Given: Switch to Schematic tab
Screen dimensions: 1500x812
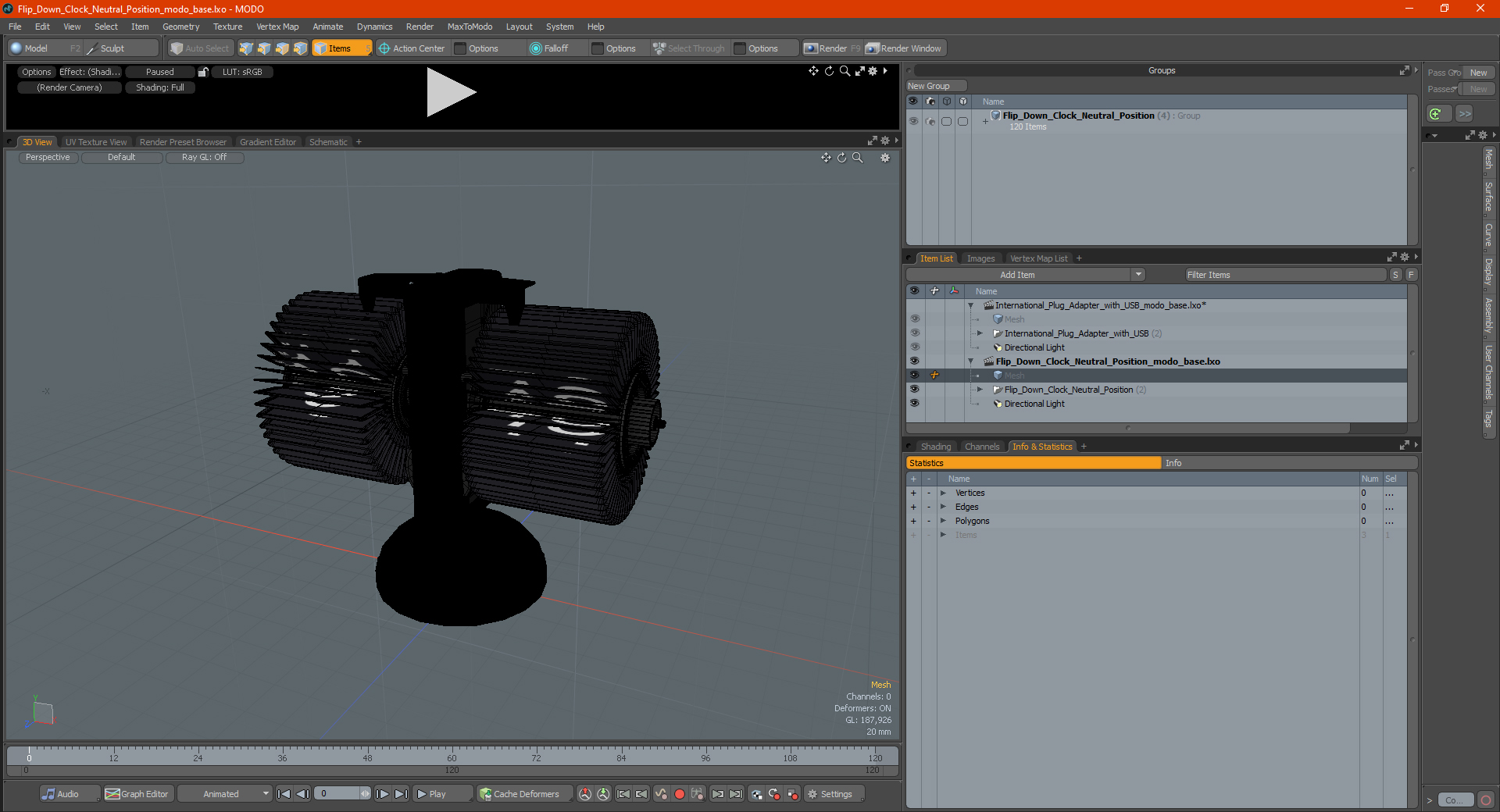Looking at the screenshot, I should point(328,142).
